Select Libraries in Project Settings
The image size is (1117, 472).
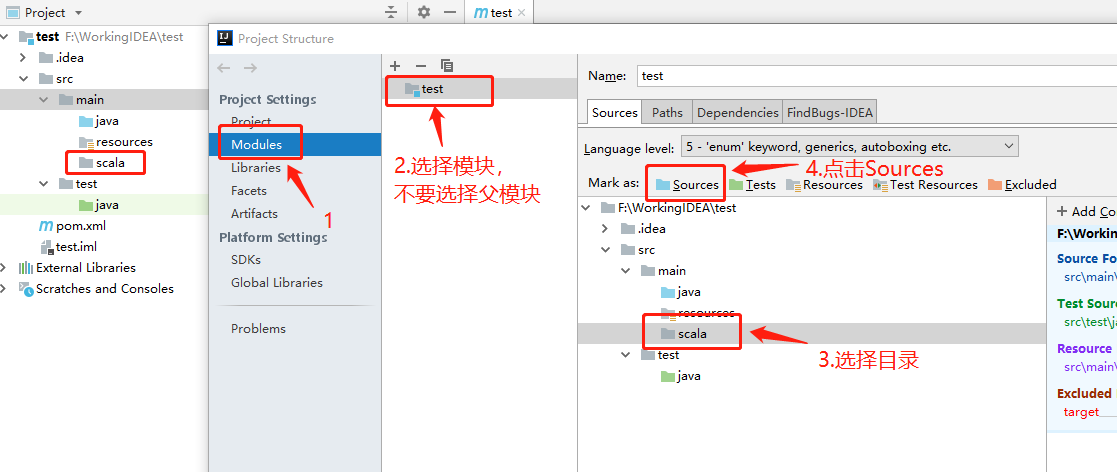click(255, 168)
